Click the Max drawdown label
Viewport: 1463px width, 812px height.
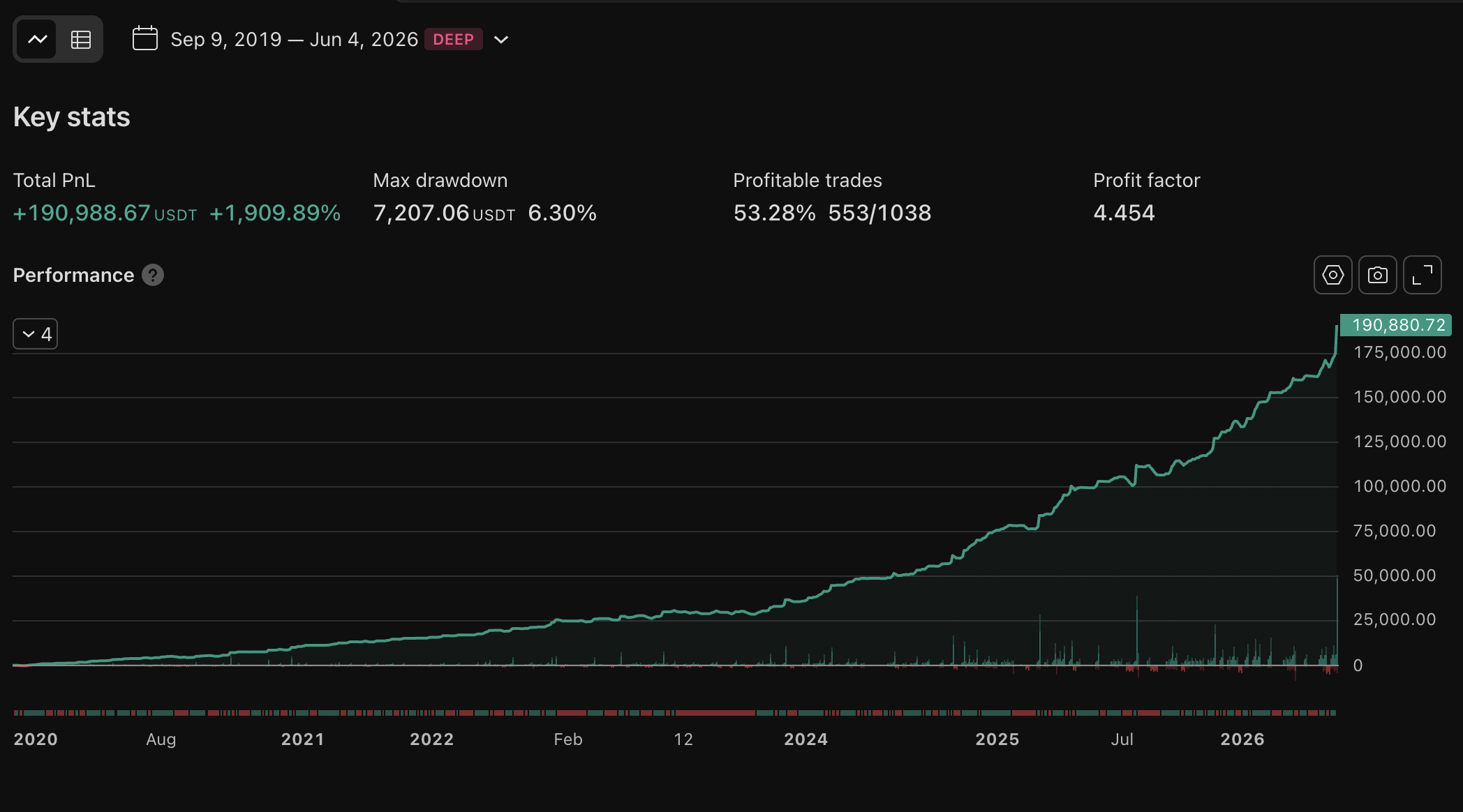pyautogui.click(x=440, y=181)
